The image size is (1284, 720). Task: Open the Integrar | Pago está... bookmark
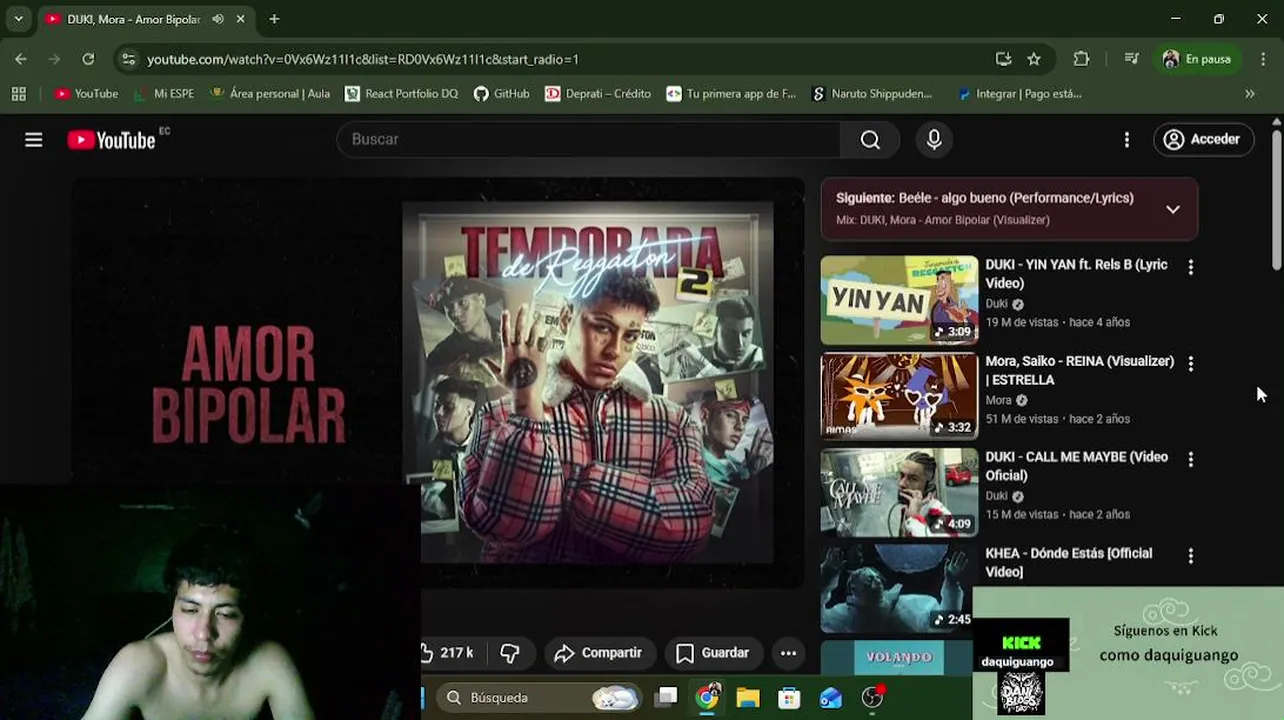(x=1019, y=94)
